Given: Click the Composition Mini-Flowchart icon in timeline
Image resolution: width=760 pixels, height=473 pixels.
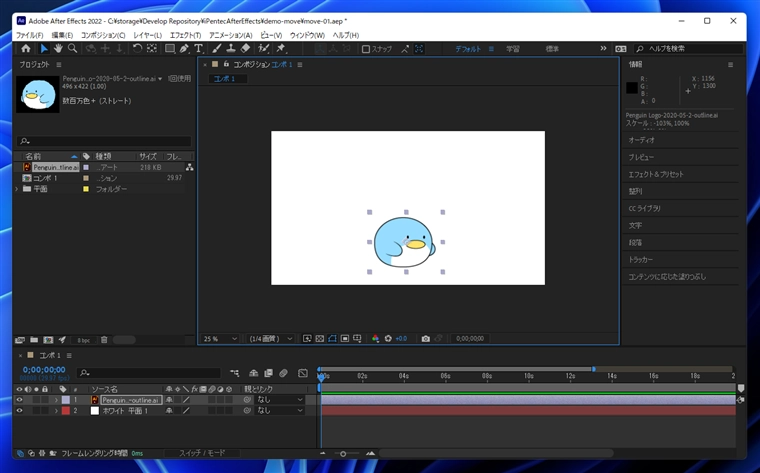Looking at the screenshot, I should tap(235, 373).
